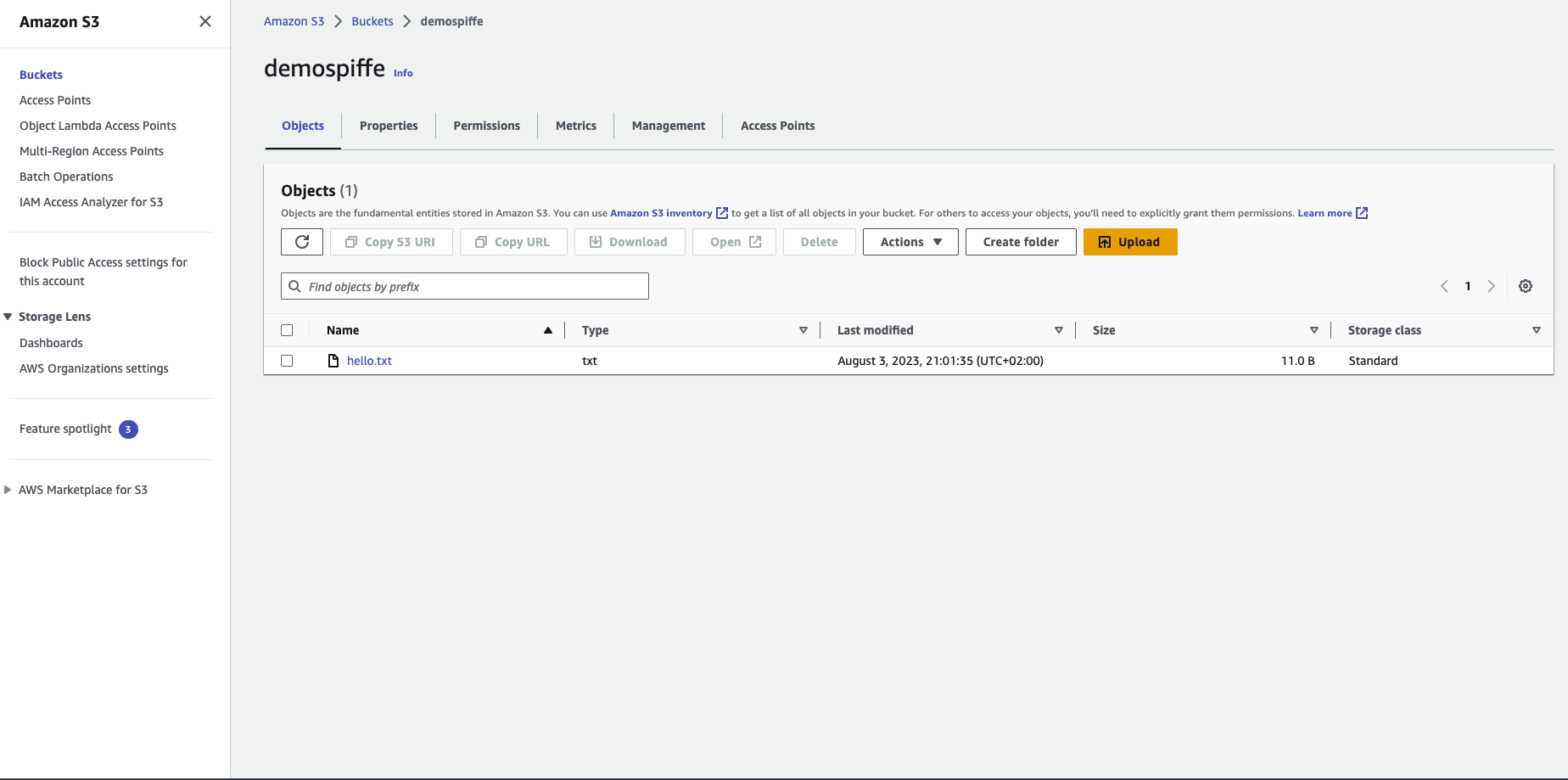Click the Download button
The image size is (1568, 780).
[630, 242]
